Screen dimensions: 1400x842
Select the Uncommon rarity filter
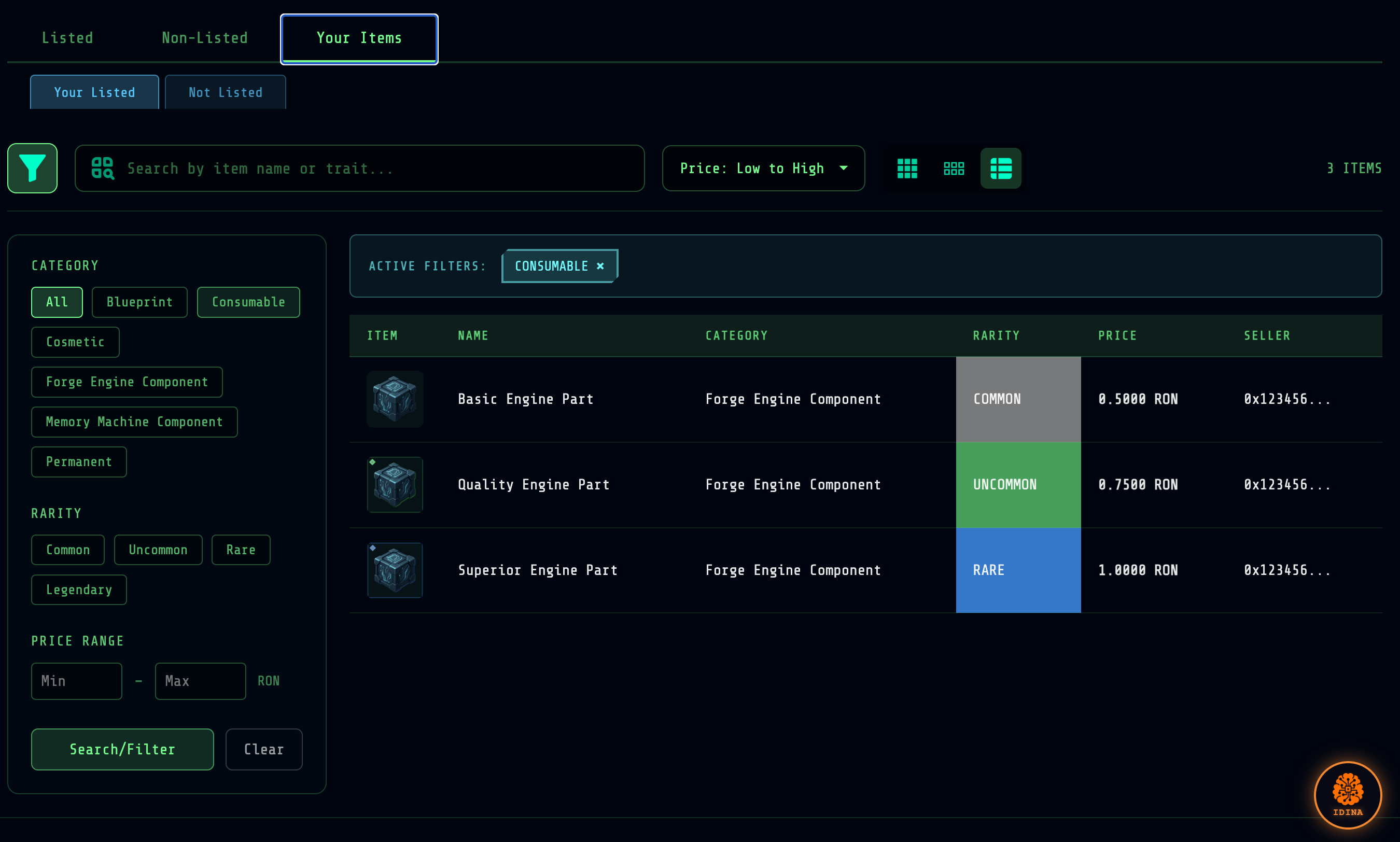point(158,549)
